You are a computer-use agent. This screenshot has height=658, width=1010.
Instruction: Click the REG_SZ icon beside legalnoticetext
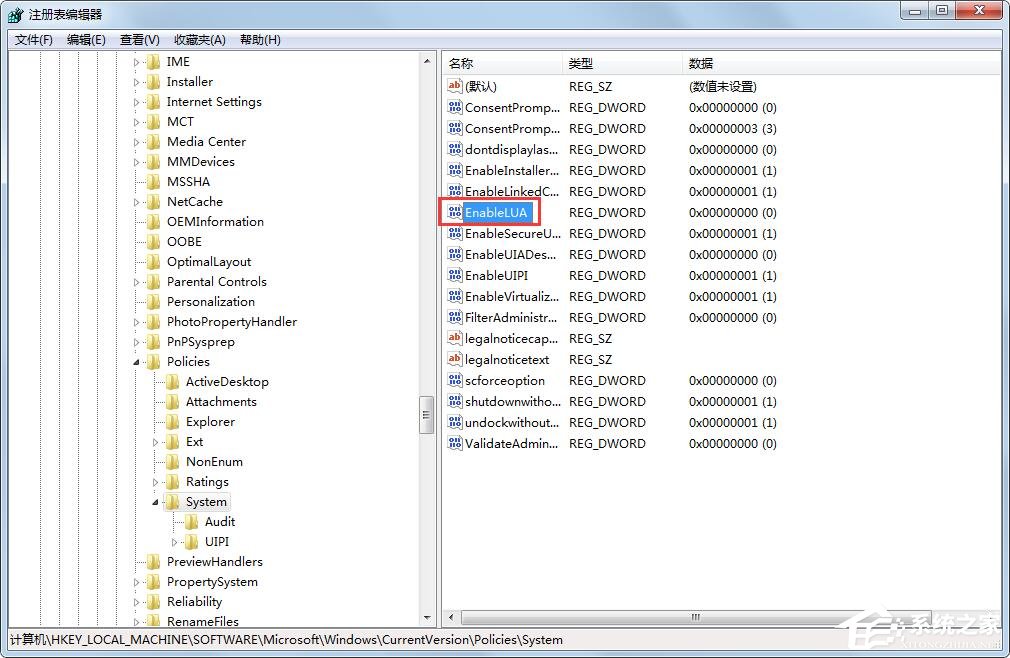[456, 359]
